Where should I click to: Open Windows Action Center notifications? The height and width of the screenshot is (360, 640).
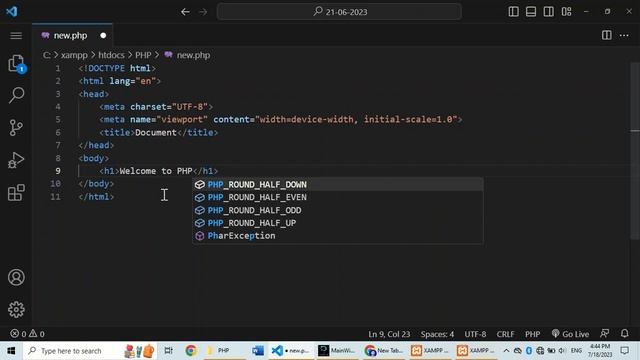pos(624,351)
